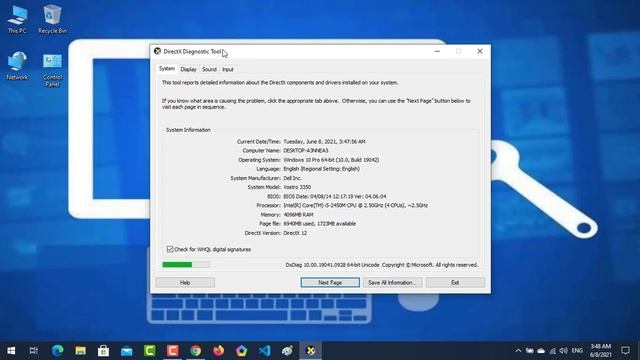Click the Processor Intel Core i5-2450M value
The image size is (640, 360).
356,205
